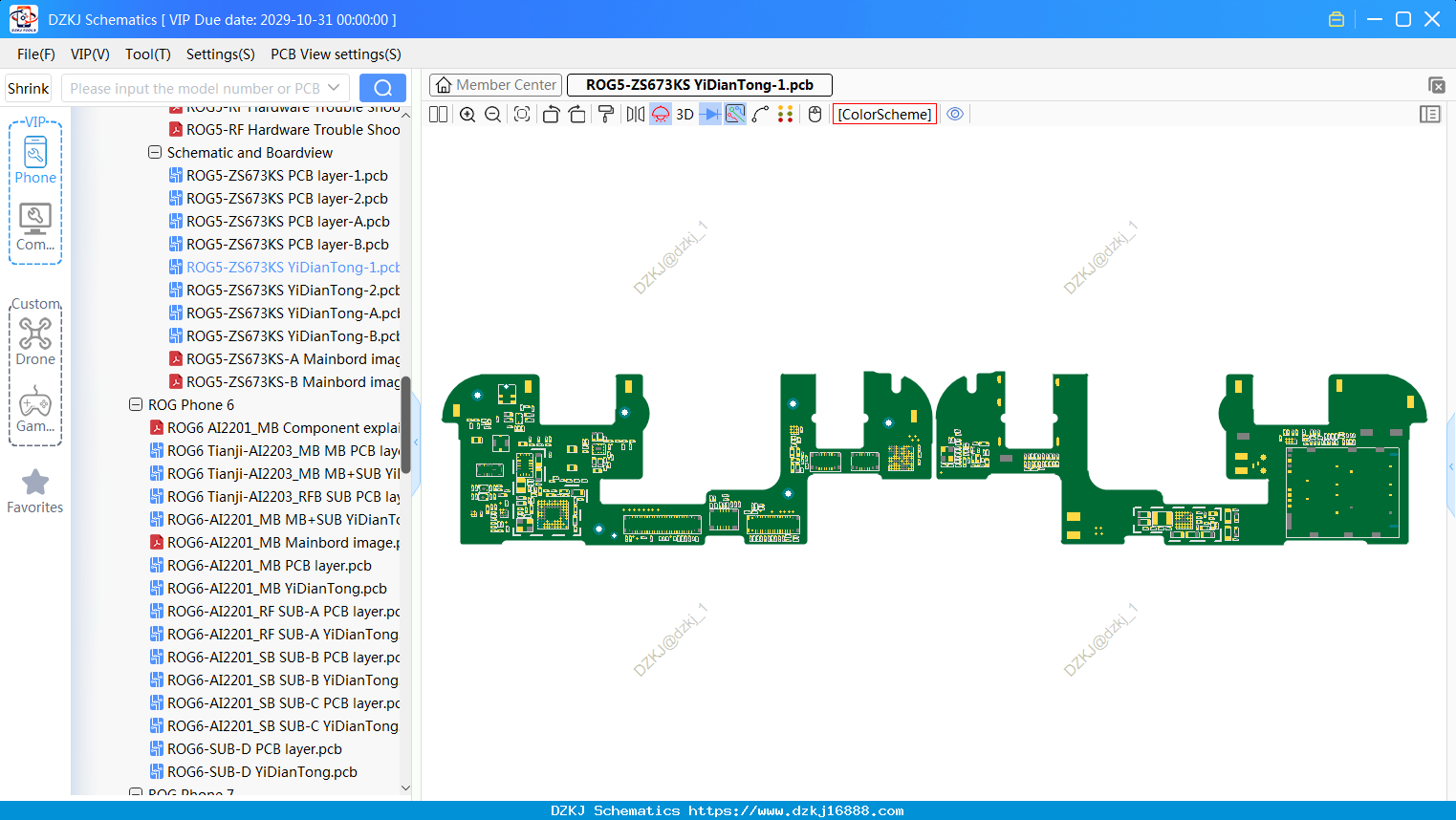The image size is (1456, 820).
Task: Toggle the highlighted network view button
Action: (735, 115)
